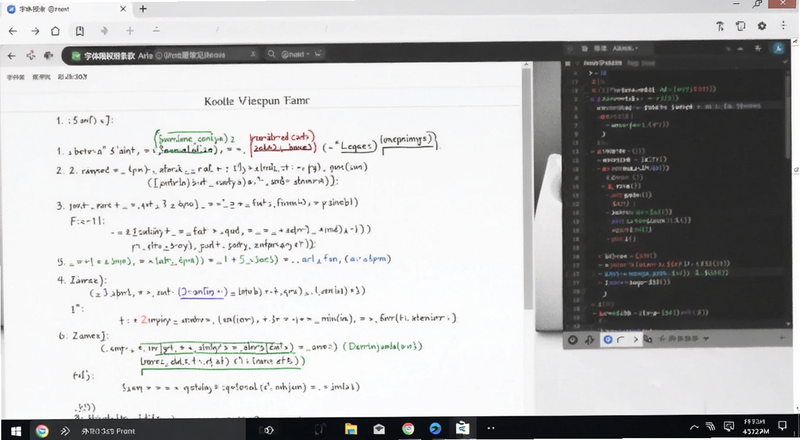Open the Admin dropdown in editor panel header
The image size is (800, 440).
click(625, 48)
